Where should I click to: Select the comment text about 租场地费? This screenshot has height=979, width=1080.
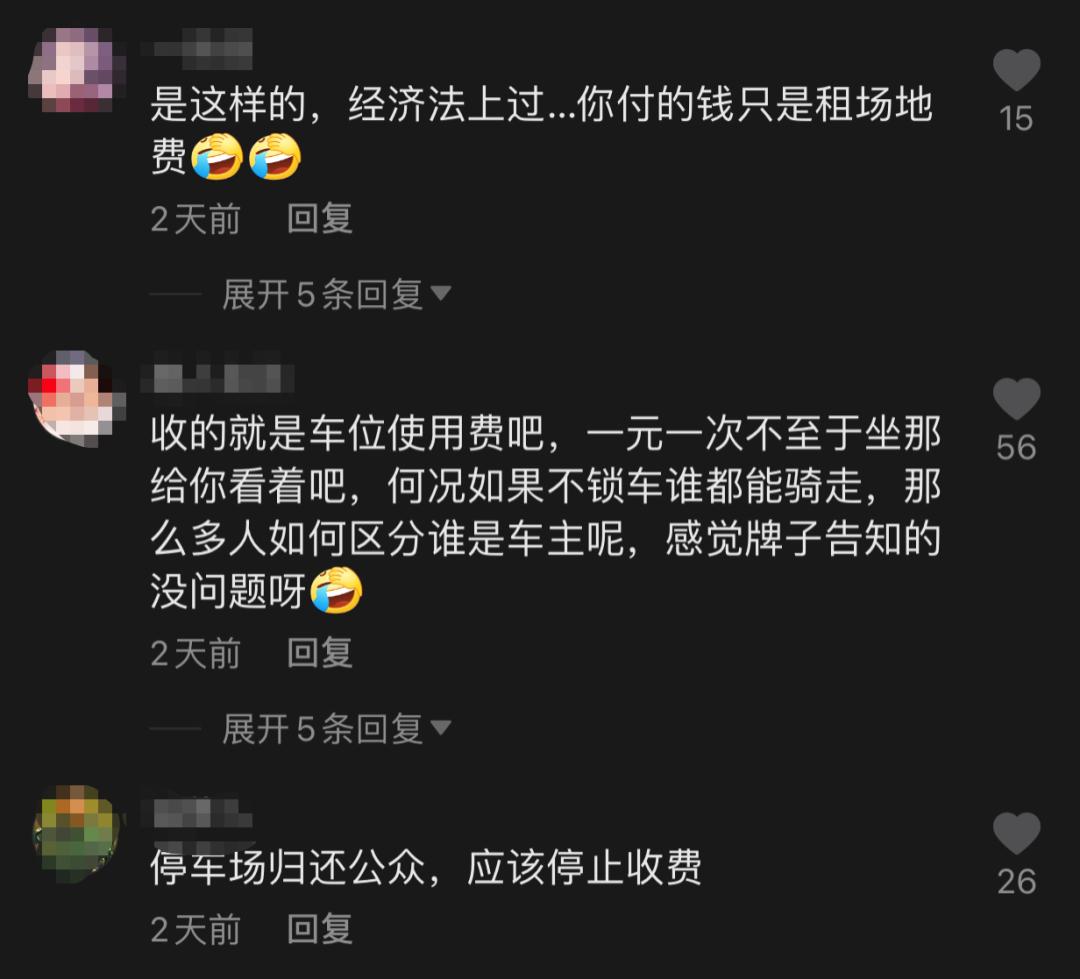[x=541, y=131]
